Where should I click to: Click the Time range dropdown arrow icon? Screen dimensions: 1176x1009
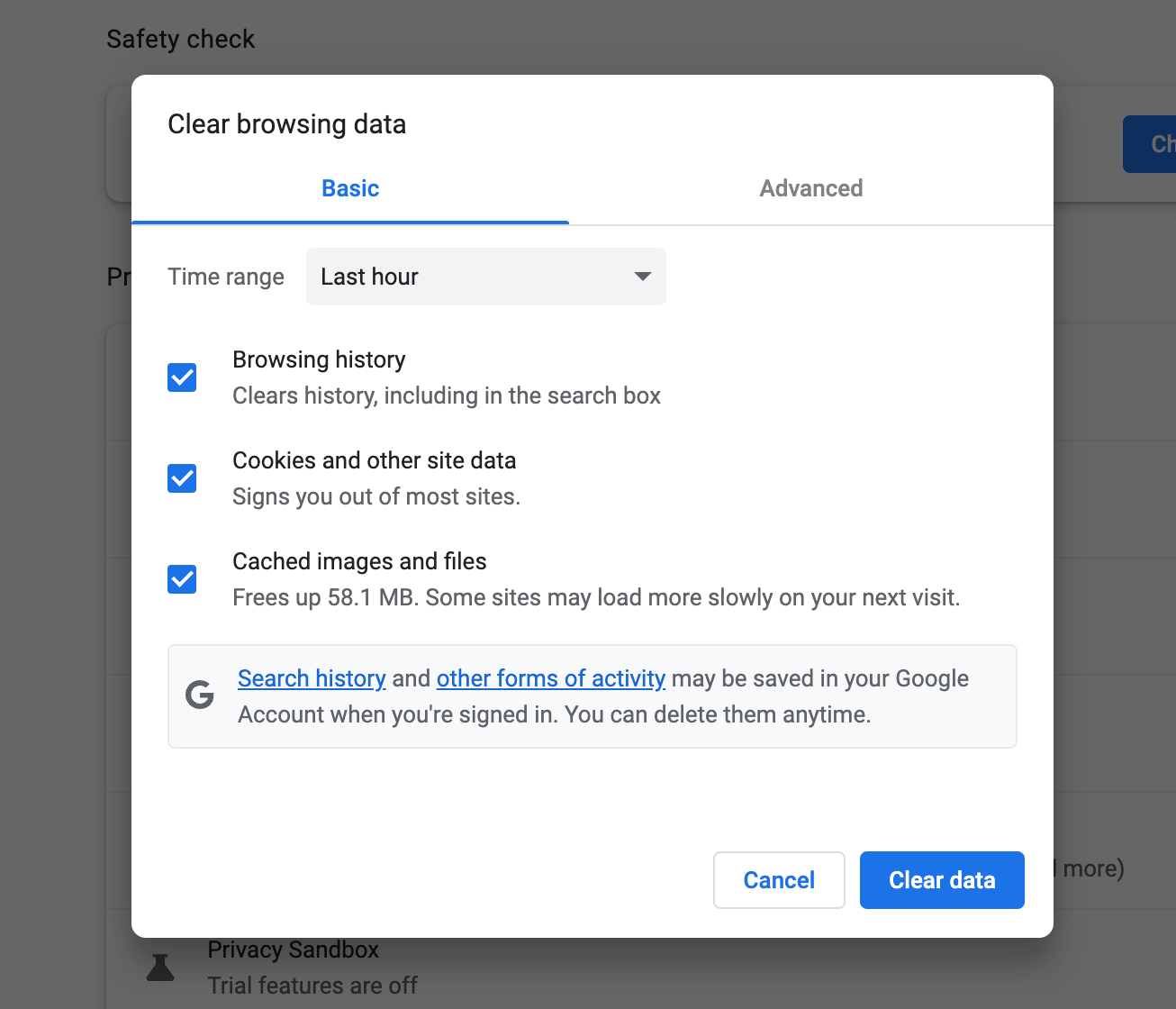pos(641,277)
